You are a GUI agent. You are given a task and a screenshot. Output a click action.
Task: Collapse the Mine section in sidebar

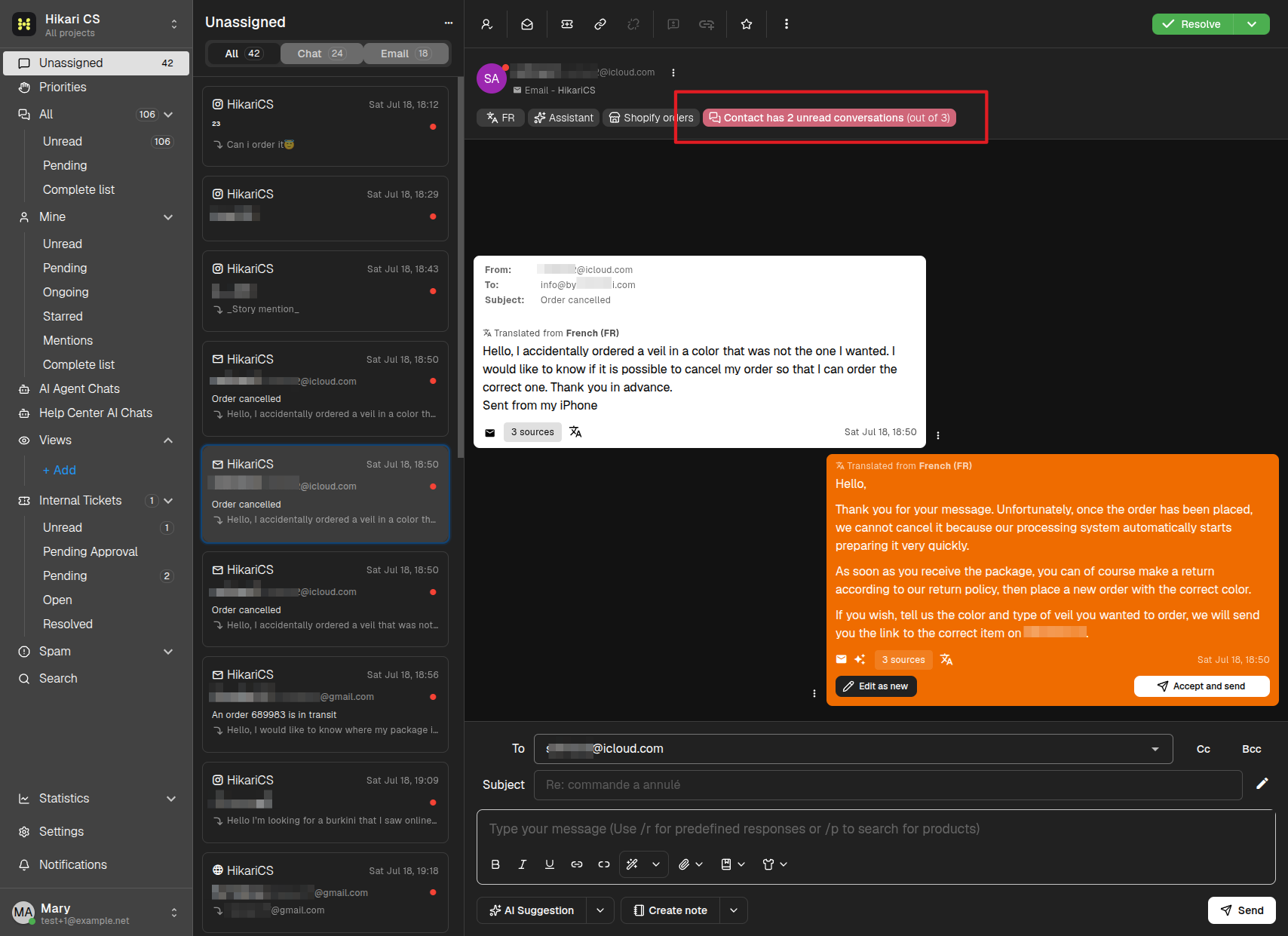[168, 217]
